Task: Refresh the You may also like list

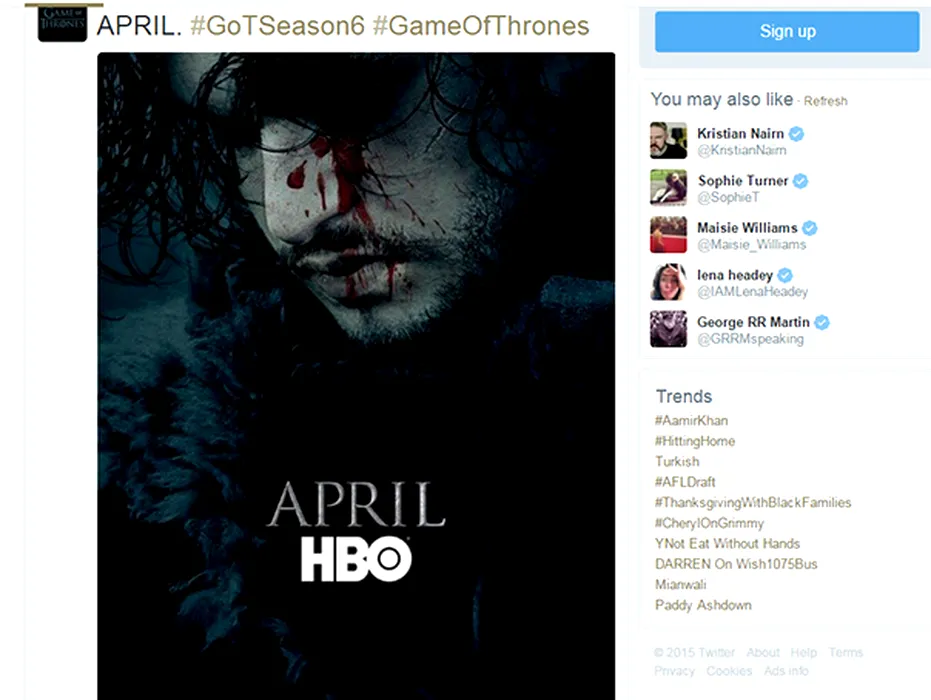Action: pos(825,101)
